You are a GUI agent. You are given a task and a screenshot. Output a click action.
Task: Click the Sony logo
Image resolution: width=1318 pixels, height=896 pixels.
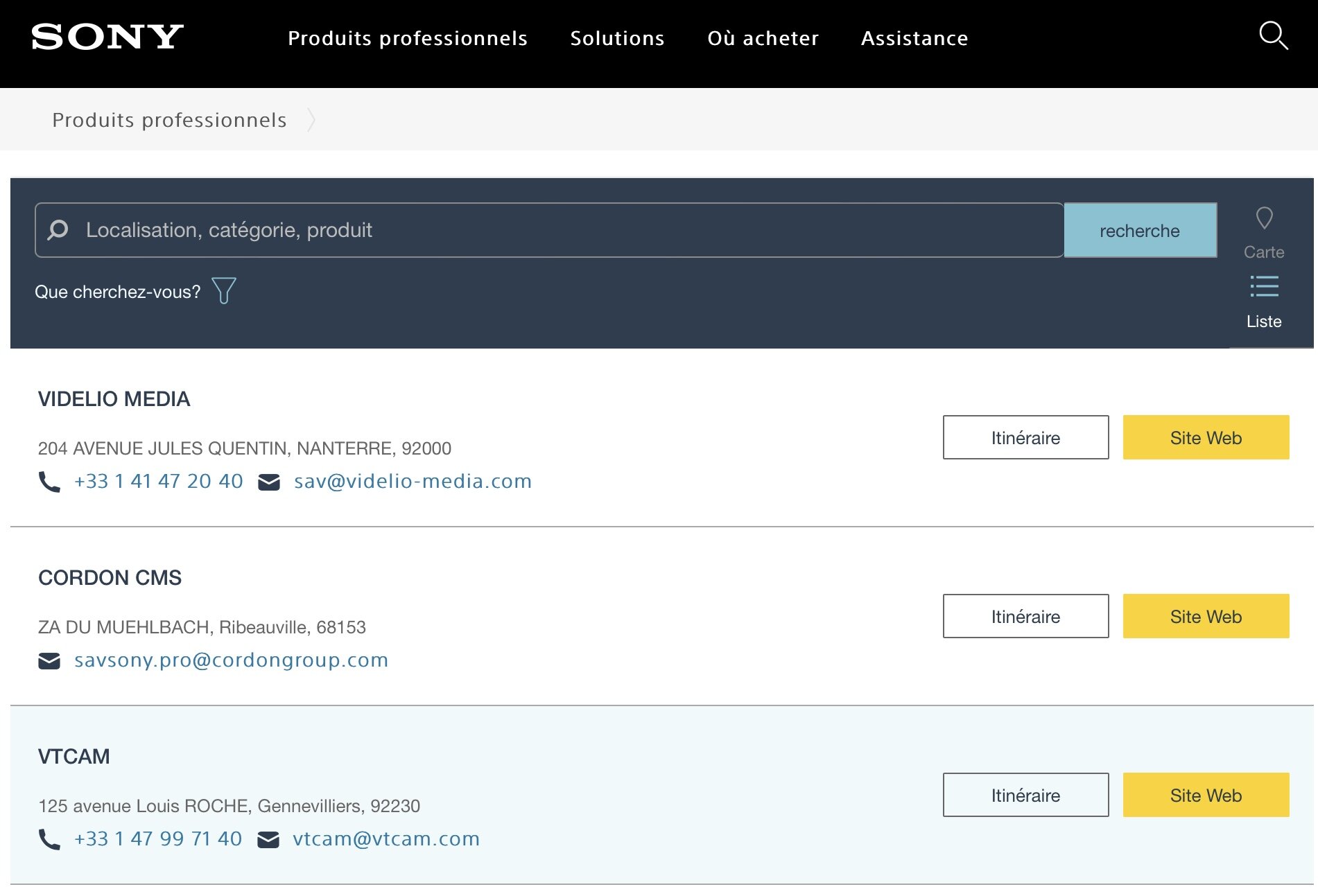coord(107,37)
